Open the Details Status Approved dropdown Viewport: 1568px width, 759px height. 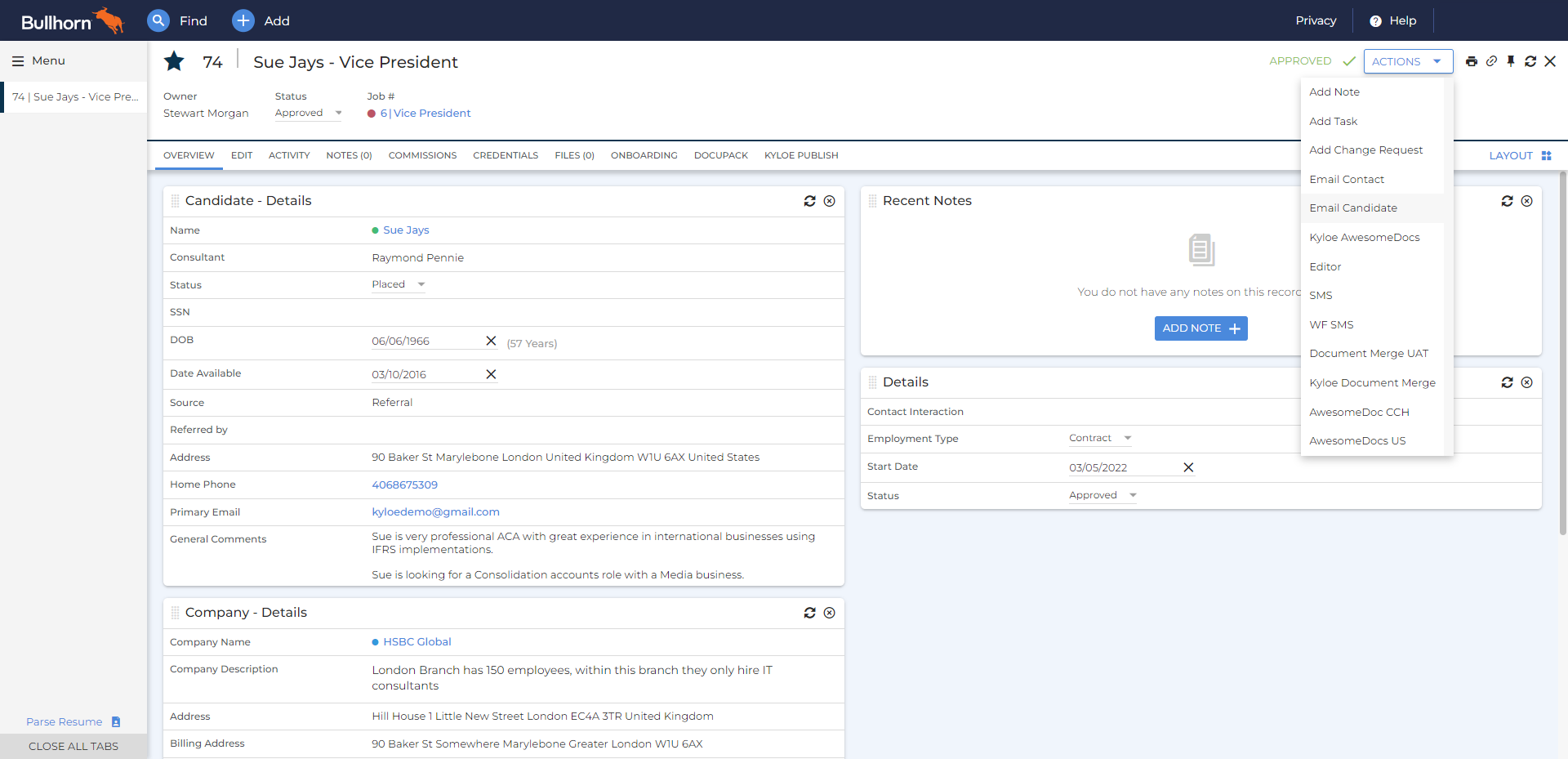(x=1102, y=495)
